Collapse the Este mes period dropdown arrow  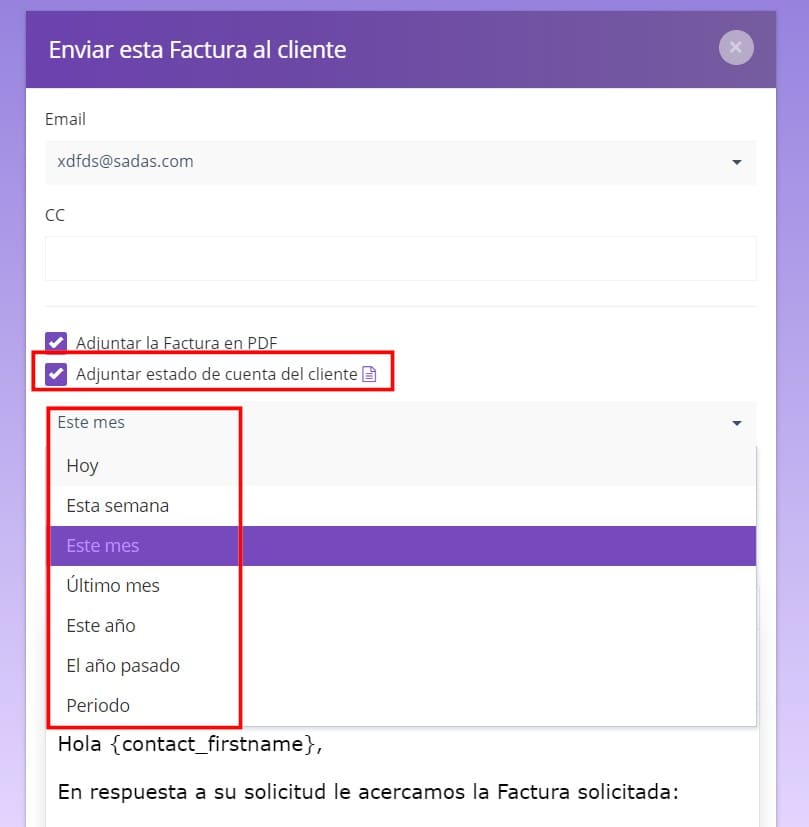(737, 423)
